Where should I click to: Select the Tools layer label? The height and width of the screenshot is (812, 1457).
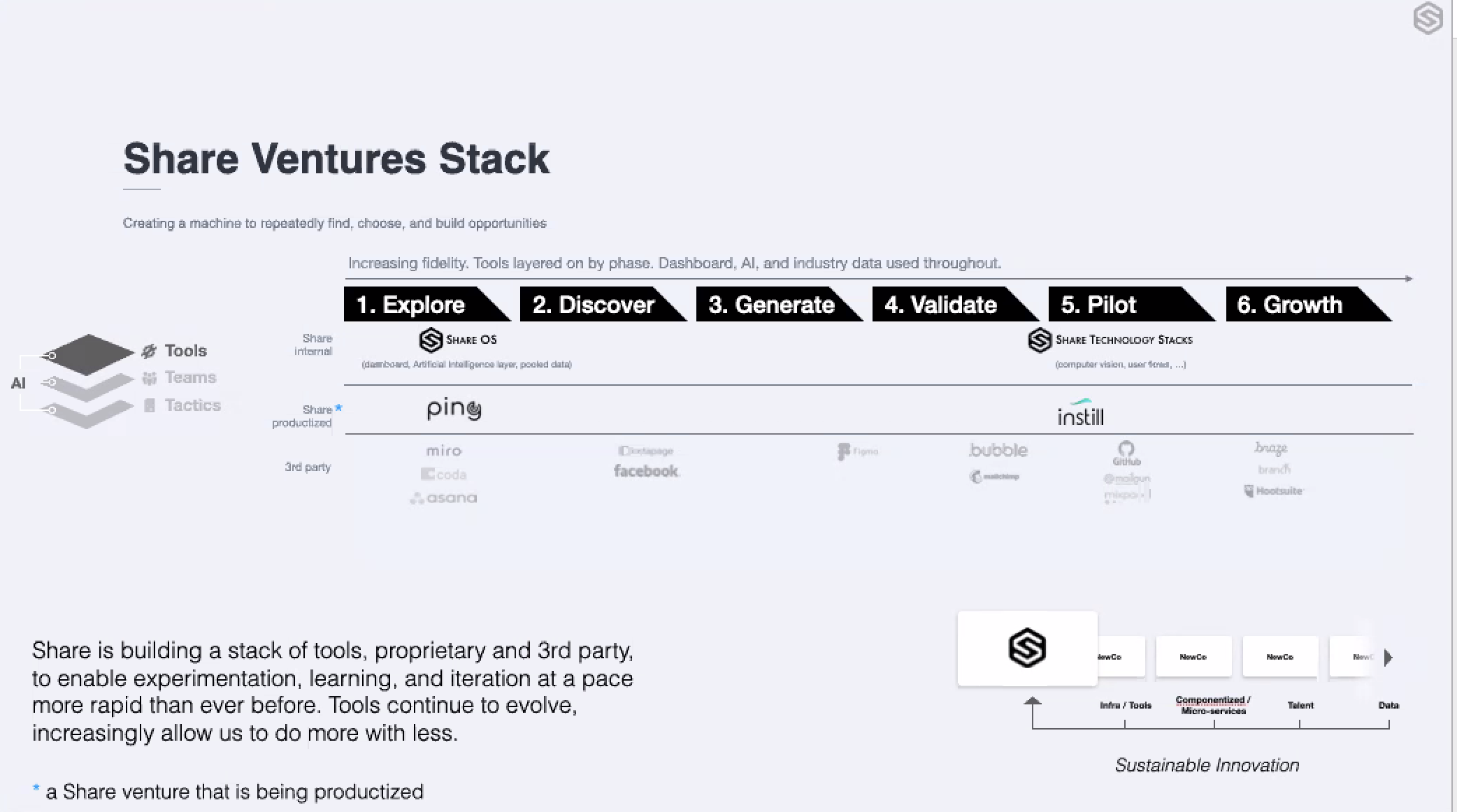186,351
